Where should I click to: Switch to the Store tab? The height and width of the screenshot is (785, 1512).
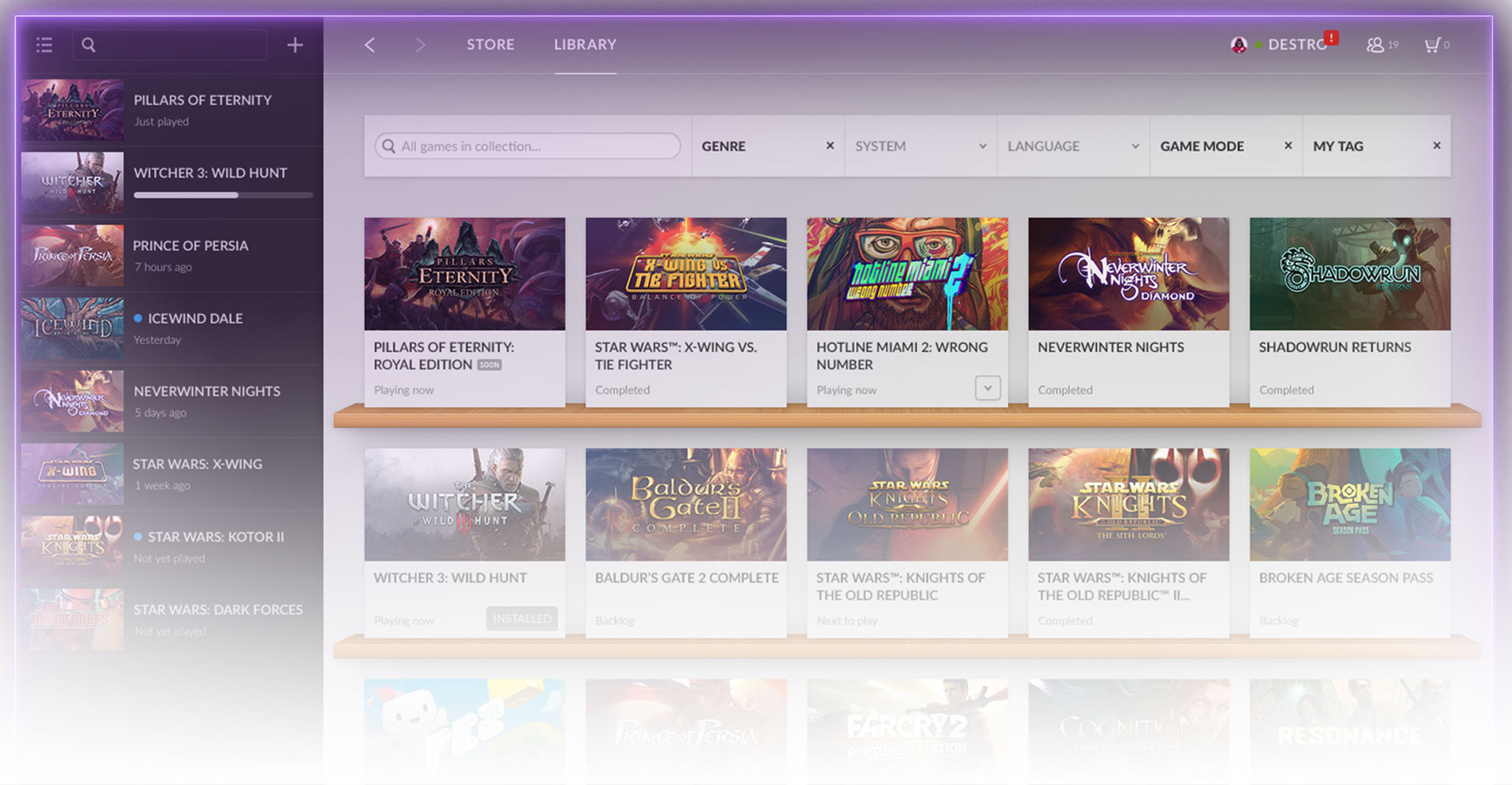coord(491,45)
